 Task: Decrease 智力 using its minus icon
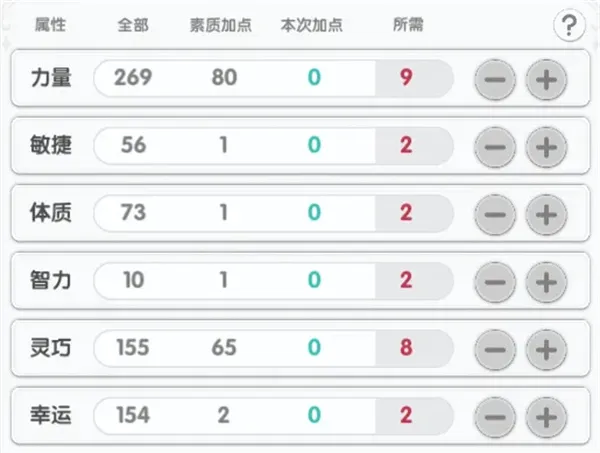(494, 282)
